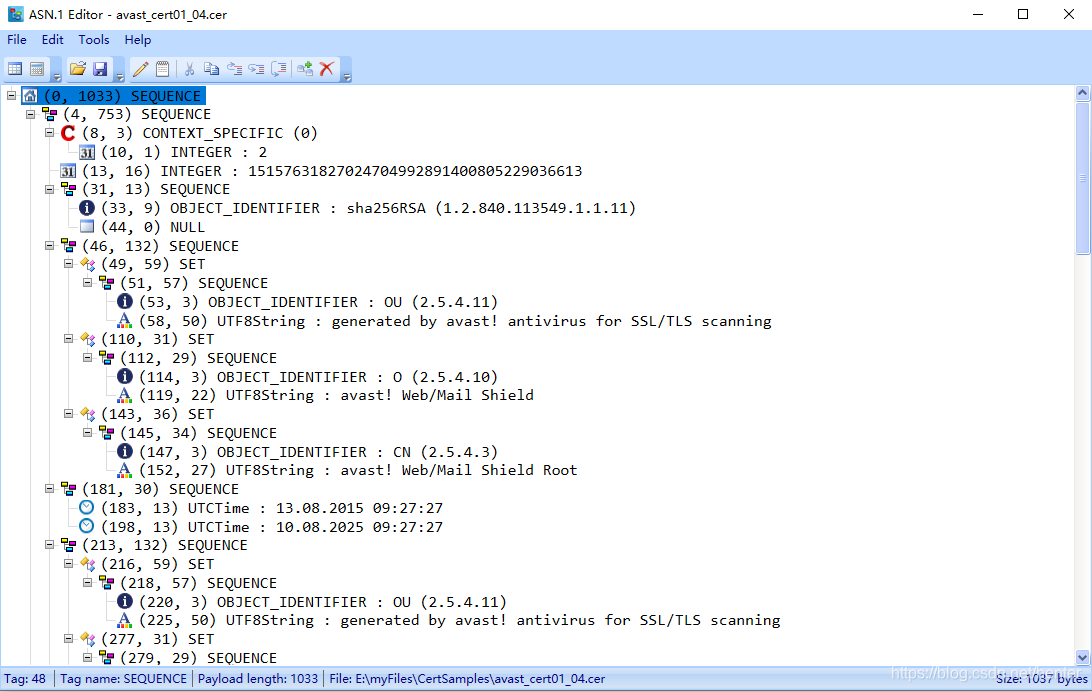This screenshot has width=1092, height=692.
Task: Insert a new node with the green plus icon
Action: coord(303,68)
